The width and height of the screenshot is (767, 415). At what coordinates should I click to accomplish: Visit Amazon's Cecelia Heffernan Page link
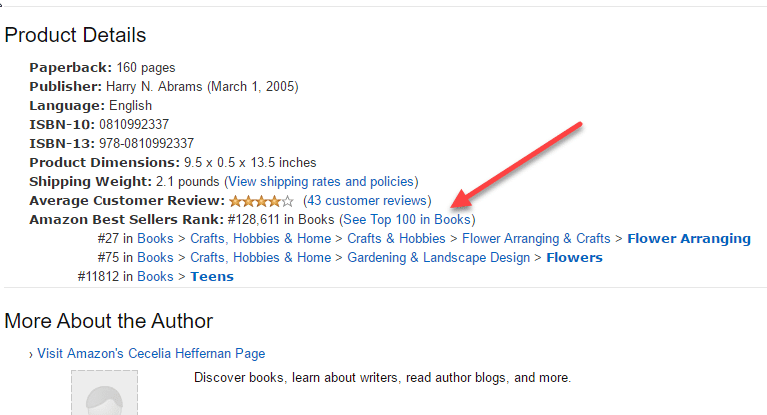[151, 353]
